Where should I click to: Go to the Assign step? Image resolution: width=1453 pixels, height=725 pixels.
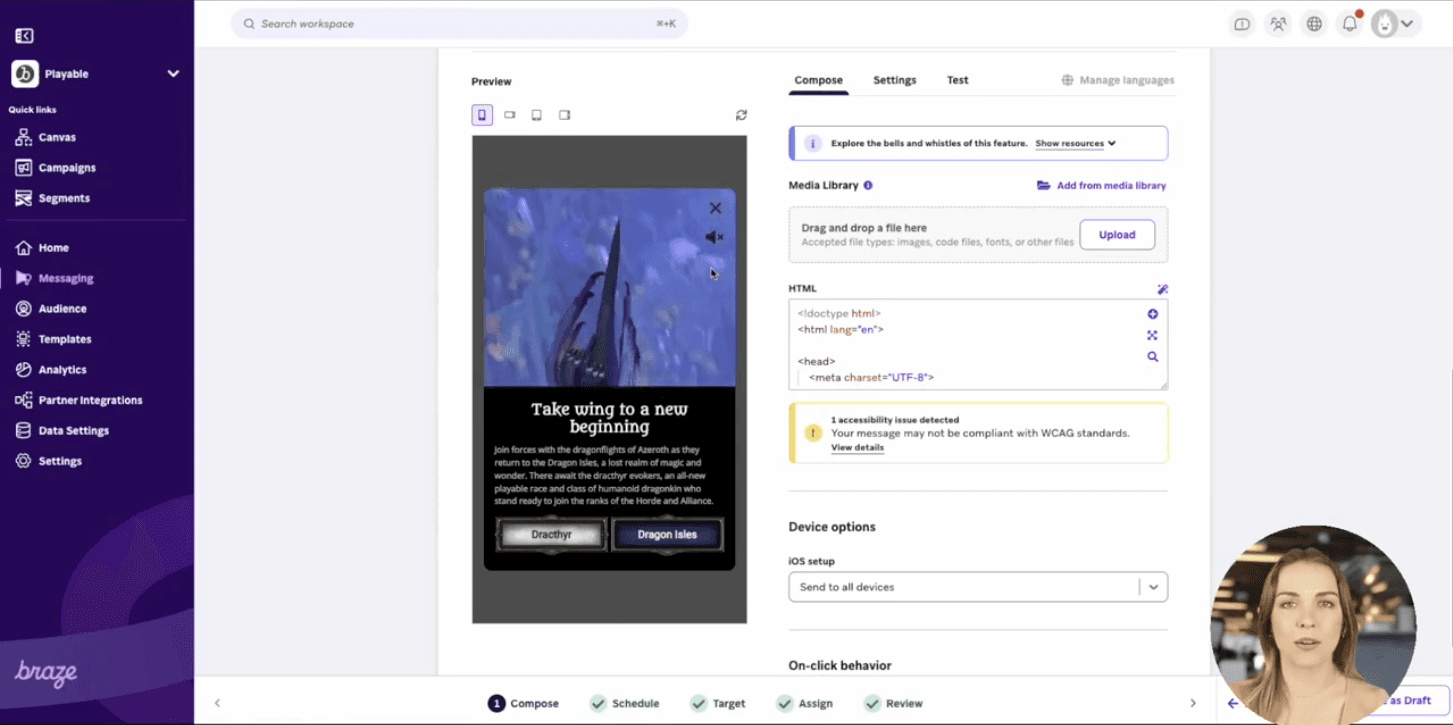[804, 704]
